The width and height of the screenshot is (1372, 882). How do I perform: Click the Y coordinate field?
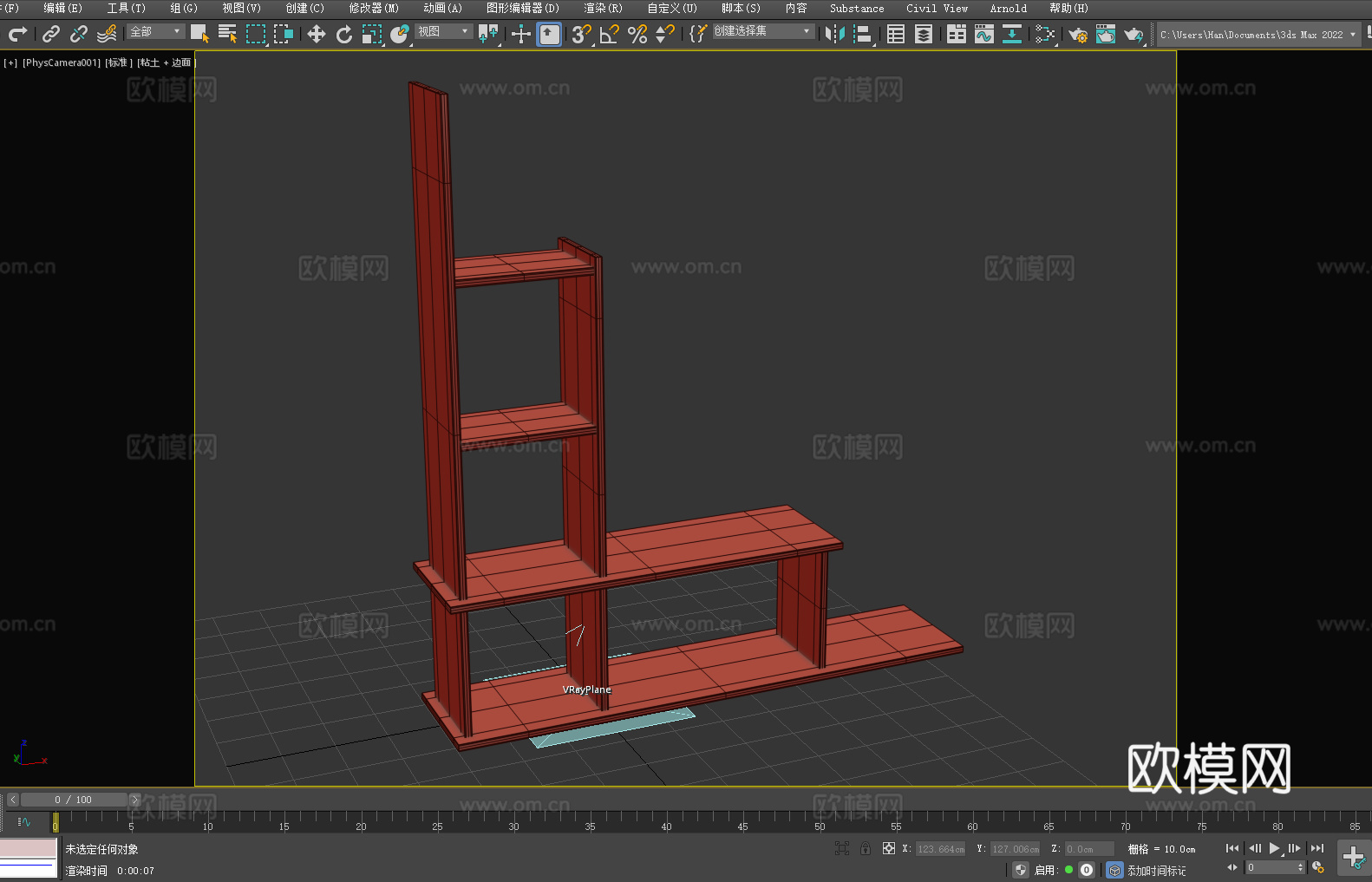1015,849
